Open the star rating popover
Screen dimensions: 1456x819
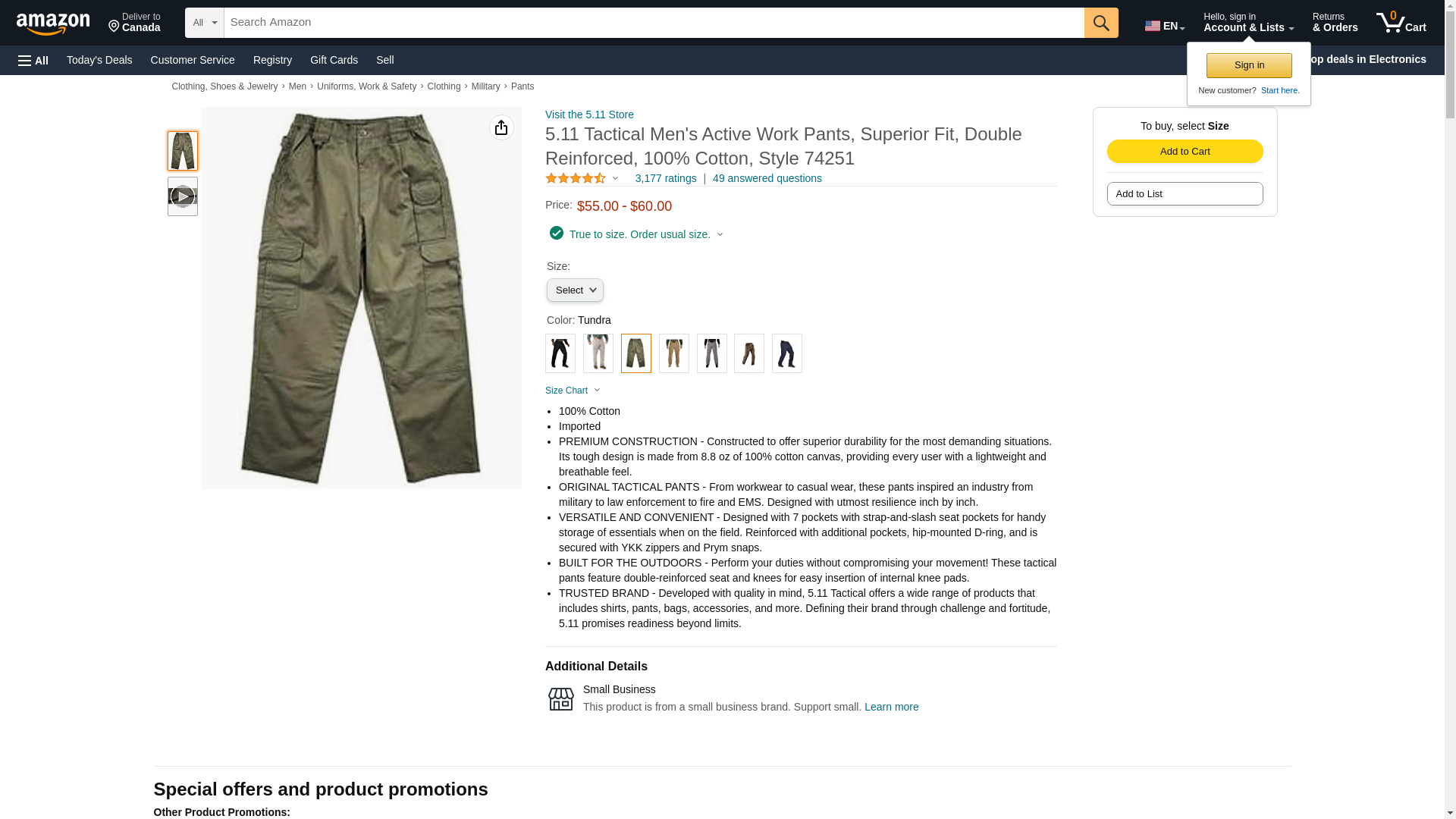[582, 178]
